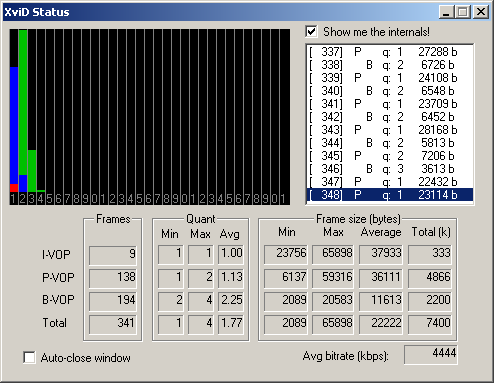Select frame 337 P-frame list entry
This screenshot has width=494, height=383.
(x=389, y=52)
